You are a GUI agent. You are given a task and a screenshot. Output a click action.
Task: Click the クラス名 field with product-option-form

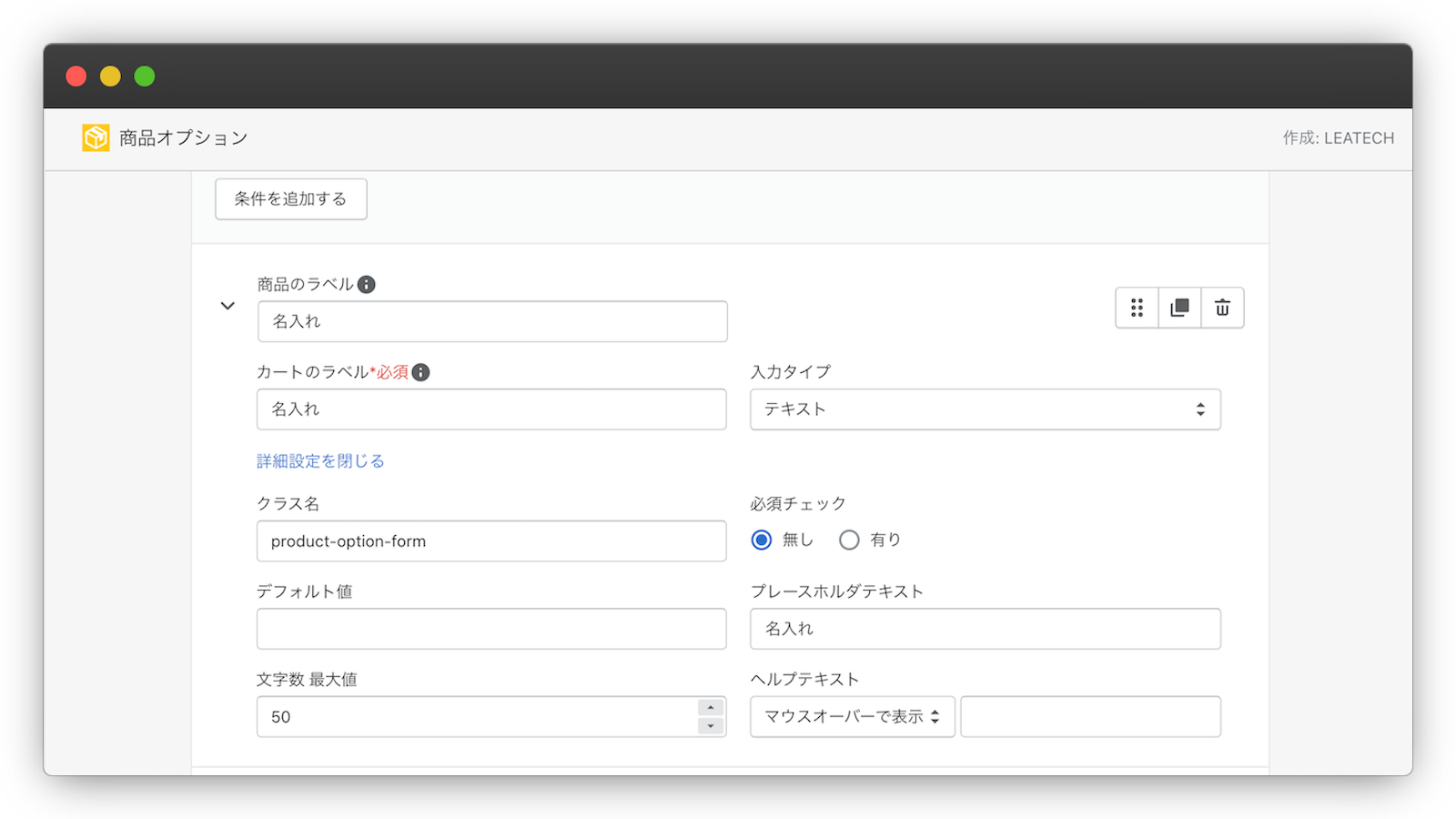[491, 541]
